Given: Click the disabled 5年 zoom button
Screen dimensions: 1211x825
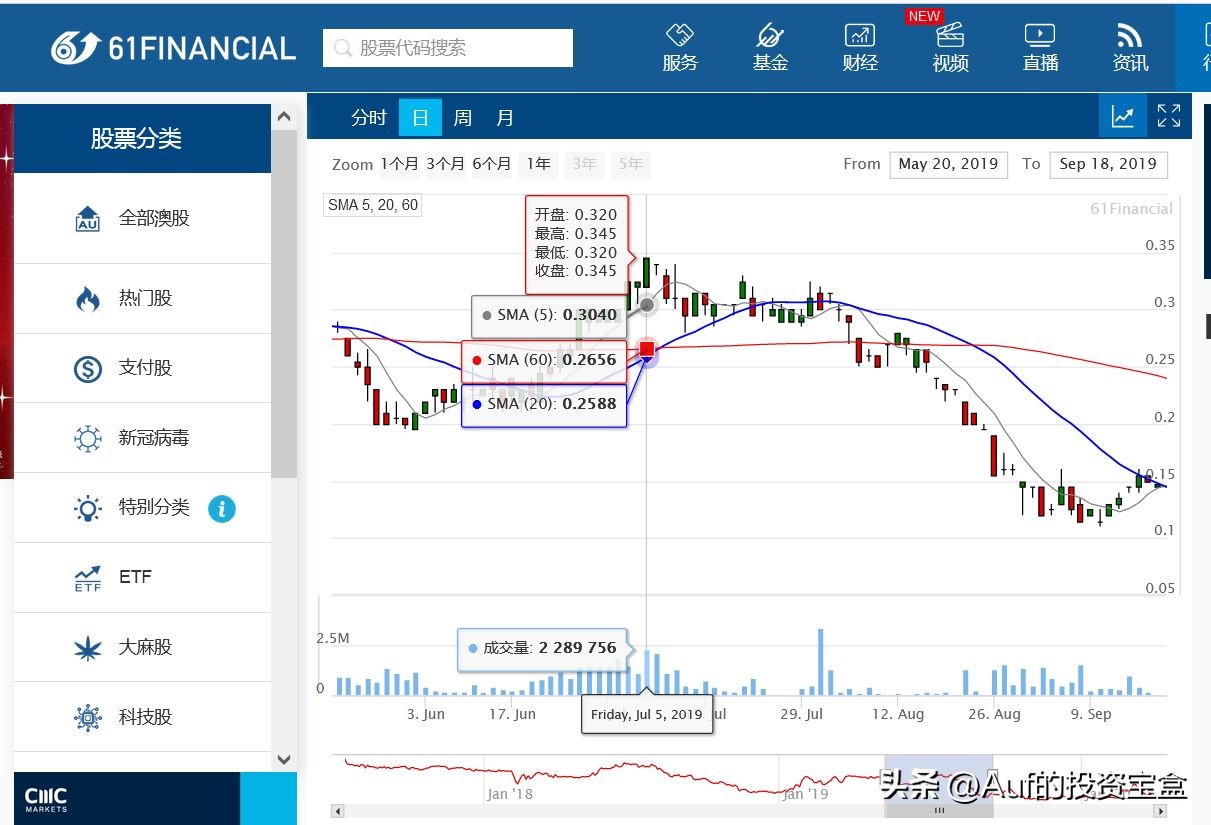Looking at the screenshot, I should tap(631, 164).
